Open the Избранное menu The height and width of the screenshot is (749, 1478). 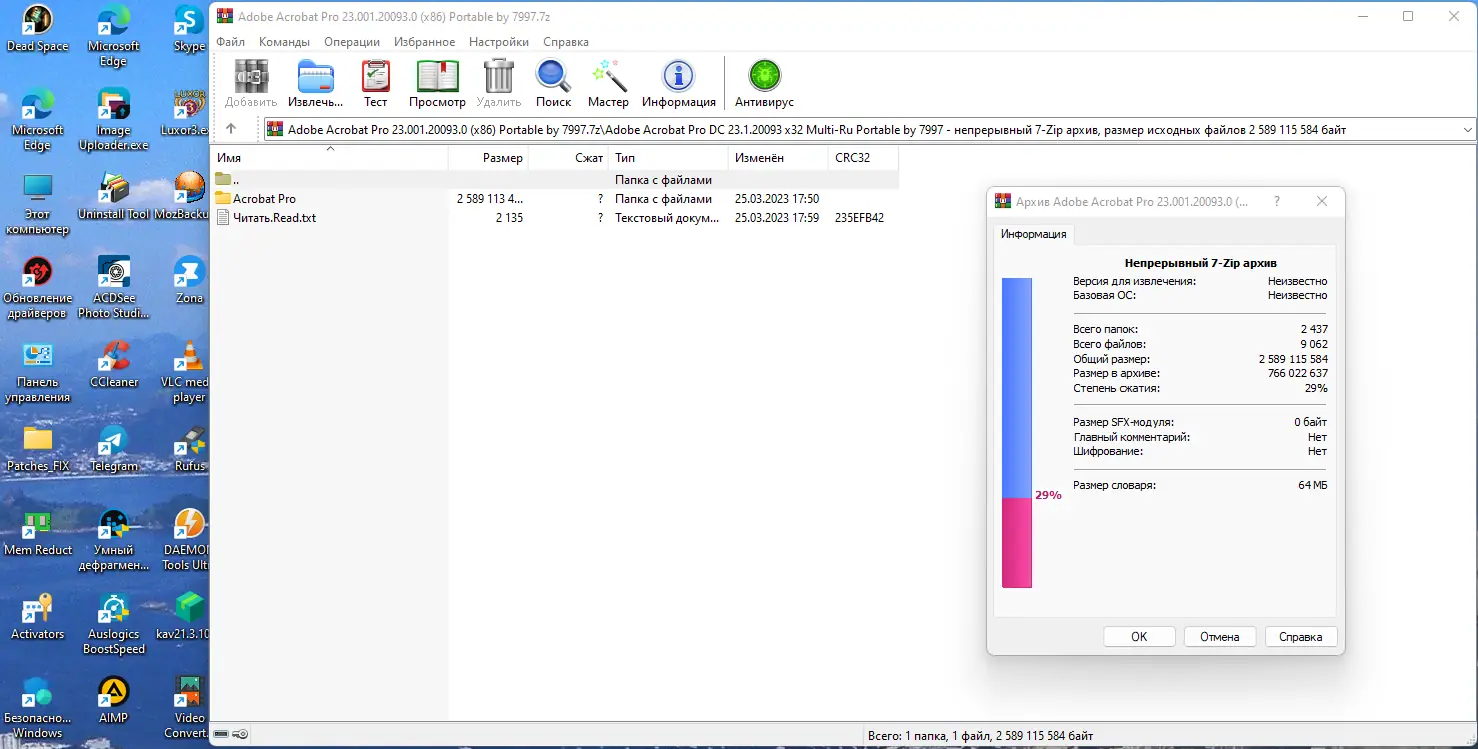click(424, 42)
